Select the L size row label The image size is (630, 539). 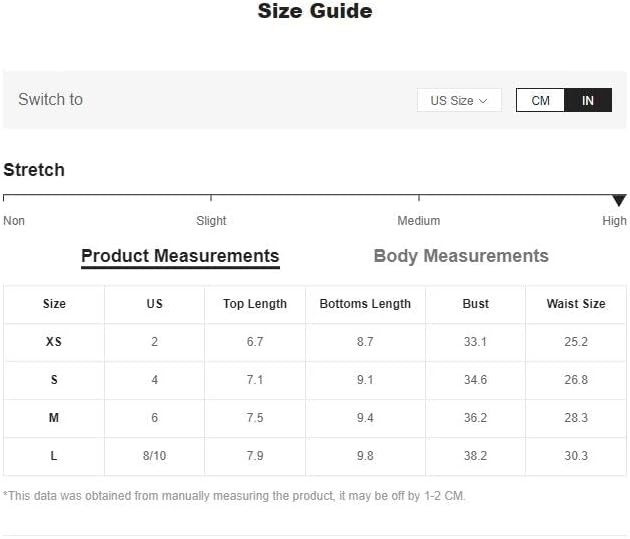point(54,456)
